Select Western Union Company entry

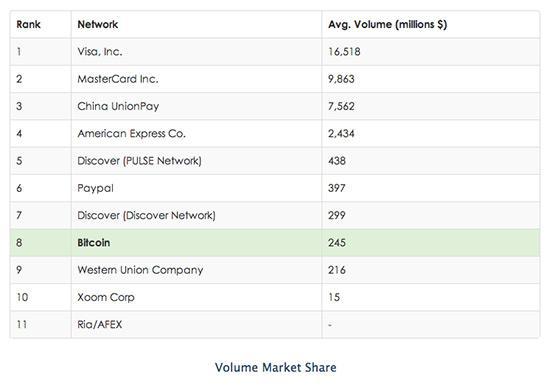tap(140, 270)
